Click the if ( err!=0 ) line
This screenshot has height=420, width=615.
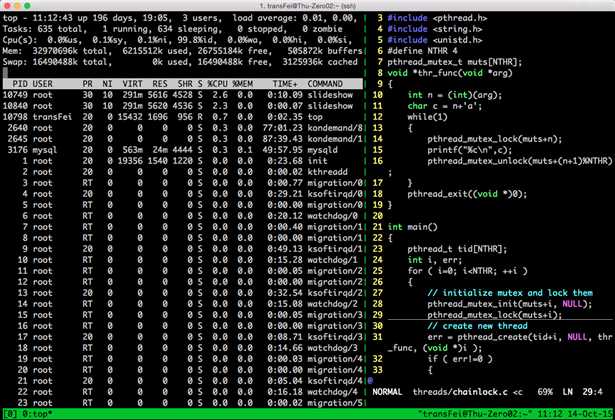pos(460,359)
